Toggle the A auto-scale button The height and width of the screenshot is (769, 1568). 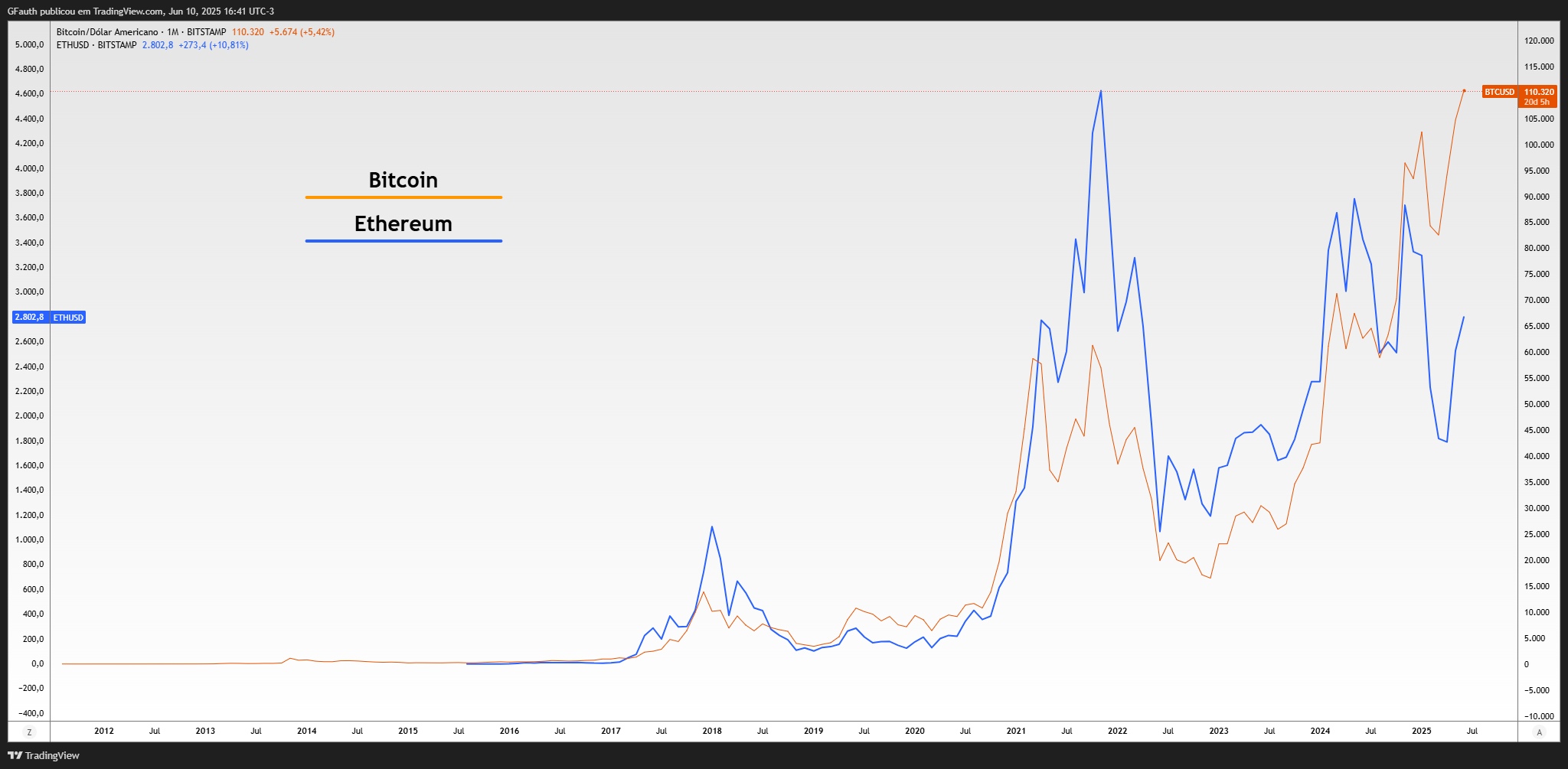pyautogui.click(x=1540, y=732)
